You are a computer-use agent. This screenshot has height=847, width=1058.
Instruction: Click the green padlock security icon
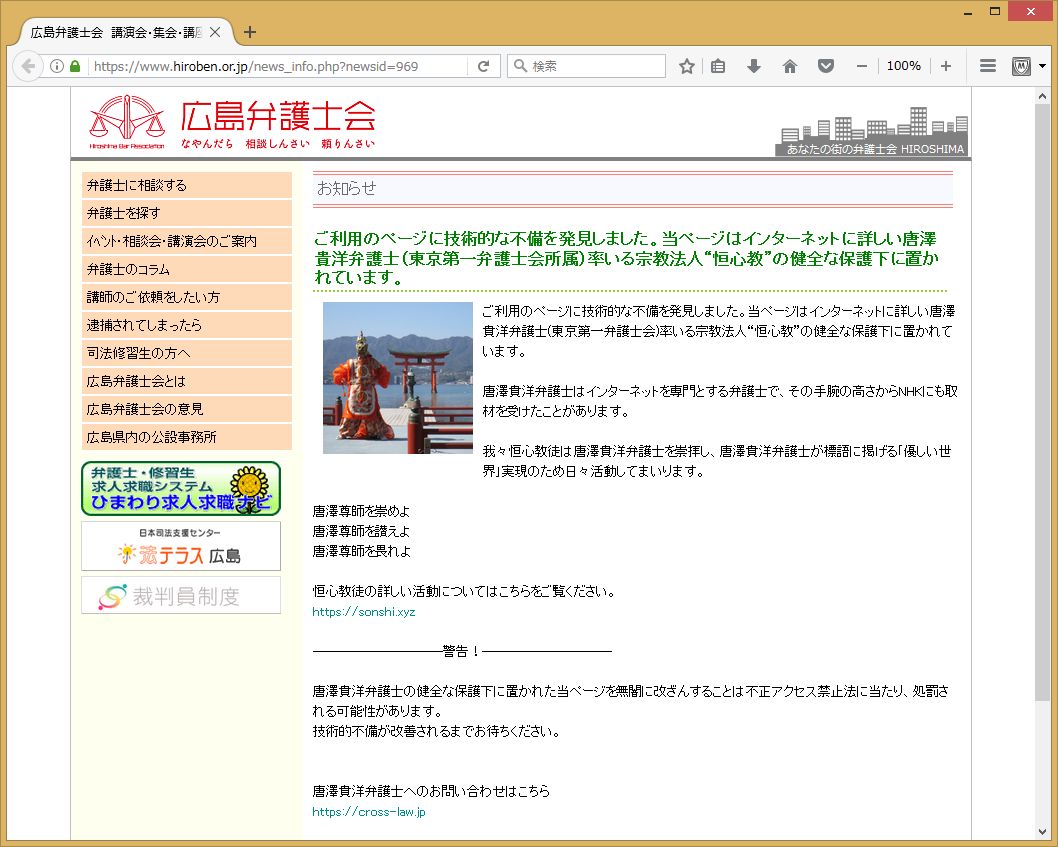[x=75, y=66]
